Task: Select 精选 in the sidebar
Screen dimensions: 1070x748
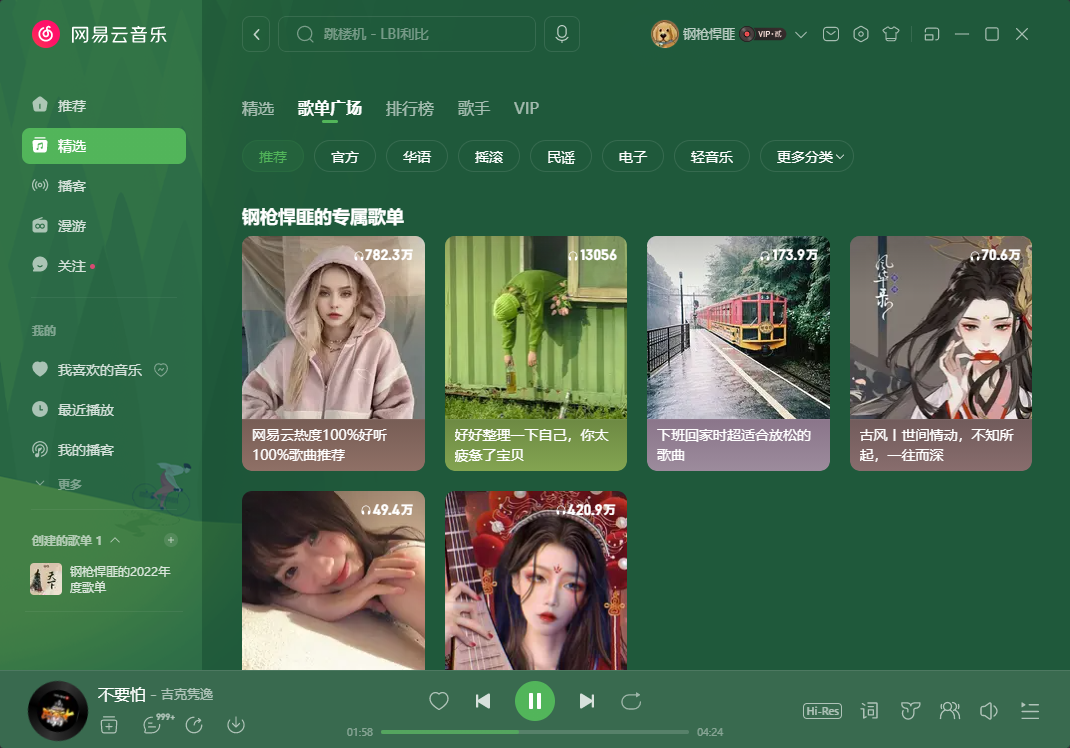Action: 104,145
